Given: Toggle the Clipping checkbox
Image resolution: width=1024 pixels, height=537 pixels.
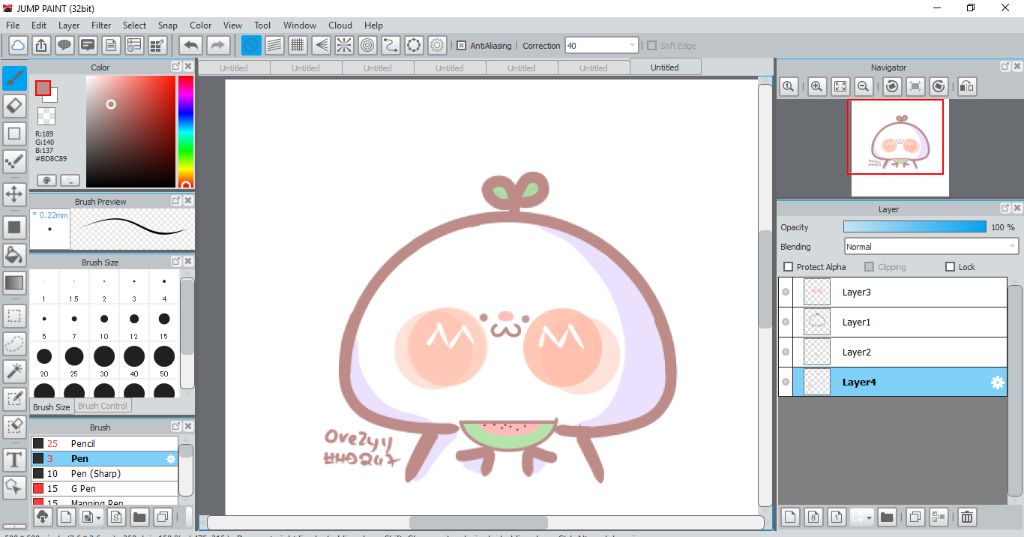Looking at the screenshot, I should point(869,267).
